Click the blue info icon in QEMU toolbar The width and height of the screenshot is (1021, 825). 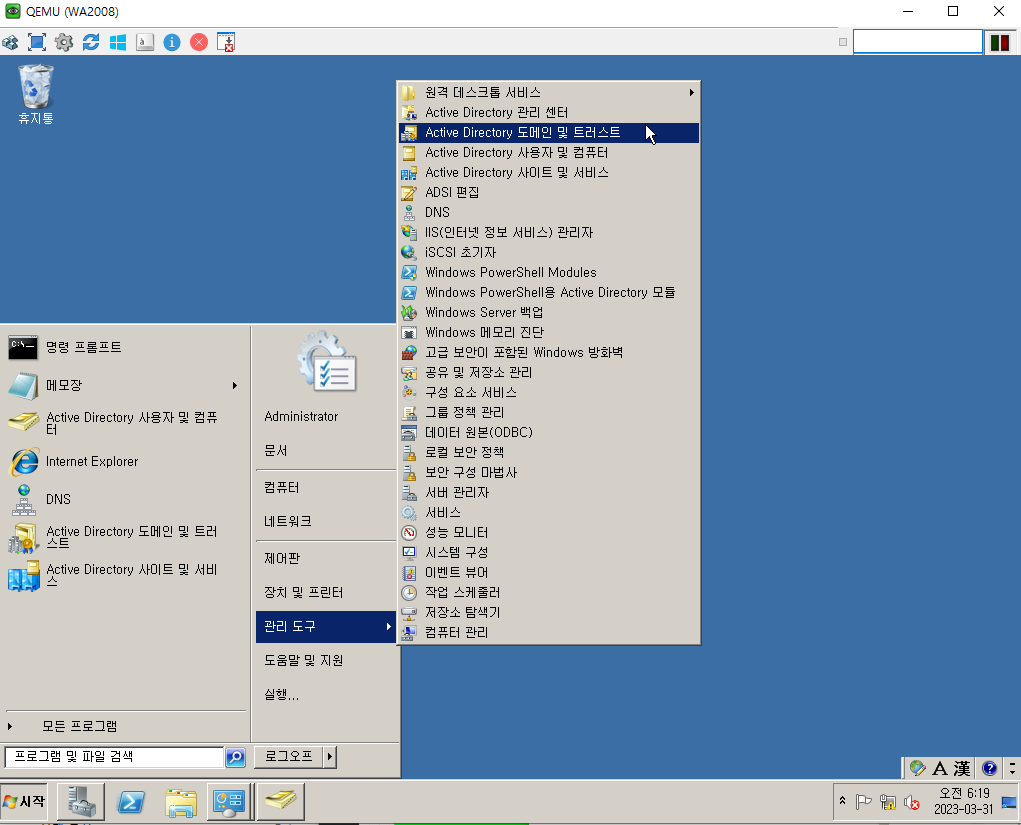pos(172,42)
